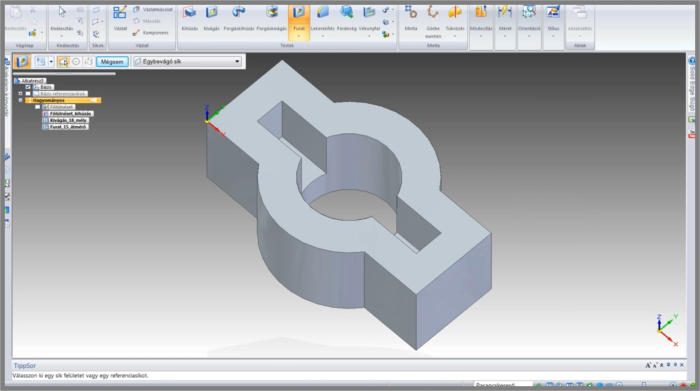Collapse the highlighted orange tree node
The height and width of the screenshot is (391, 700).
tap(20, 100)
